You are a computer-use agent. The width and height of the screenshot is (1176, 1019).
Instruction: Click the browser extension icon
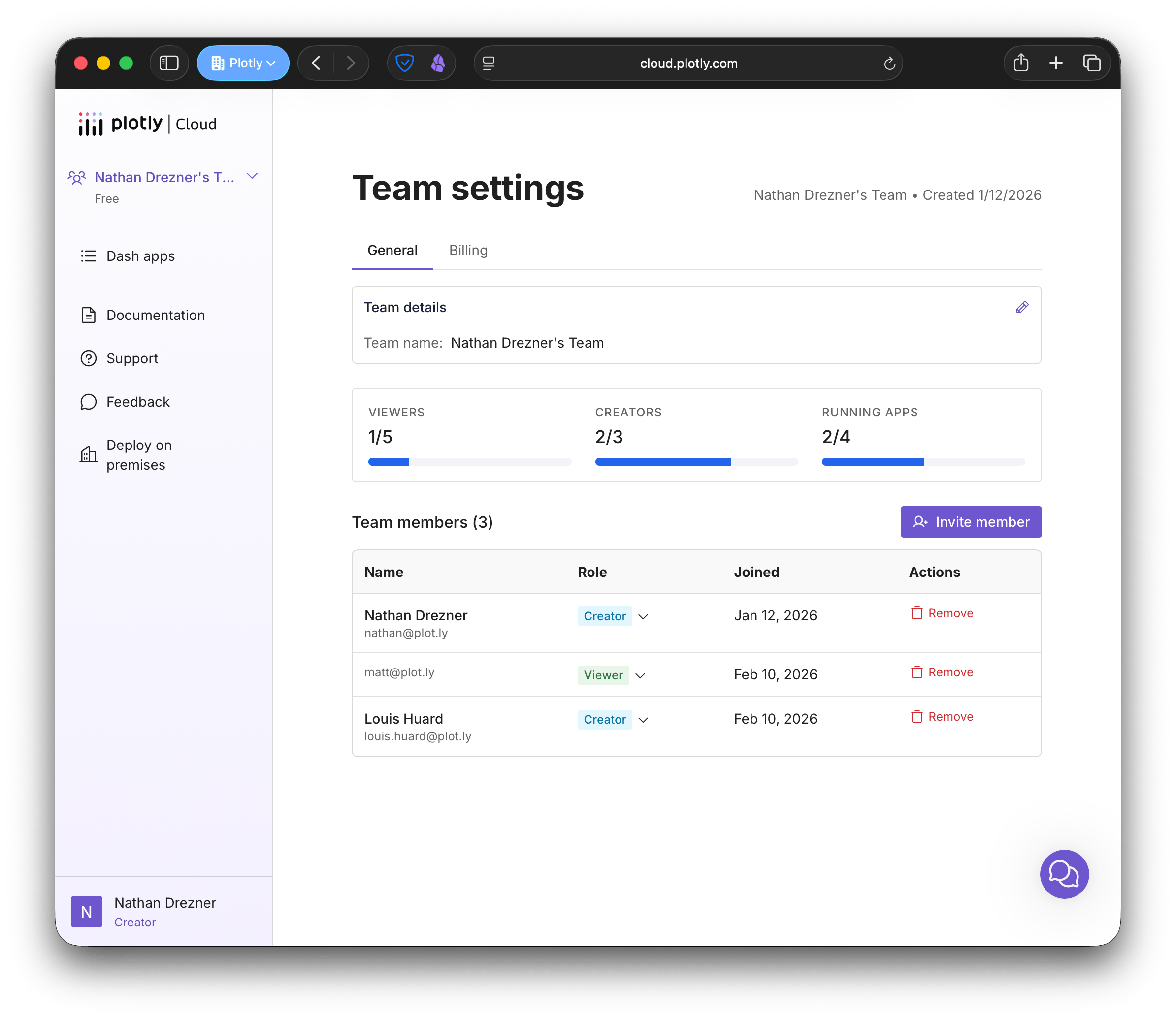pyautogui.click(x=437, y=63)
